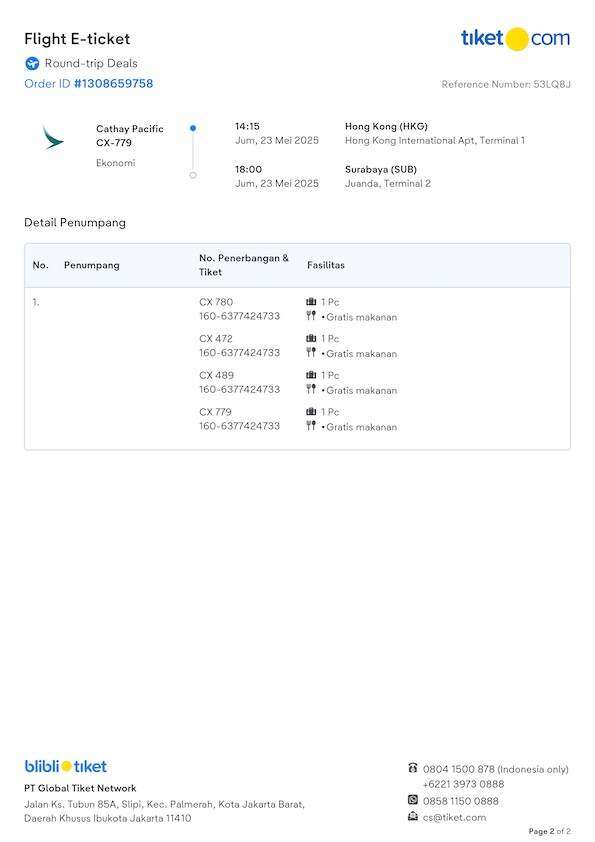Click the Round-trip Deals plane icon
Viewport: 595px width, 842px height.
(32, 63)
